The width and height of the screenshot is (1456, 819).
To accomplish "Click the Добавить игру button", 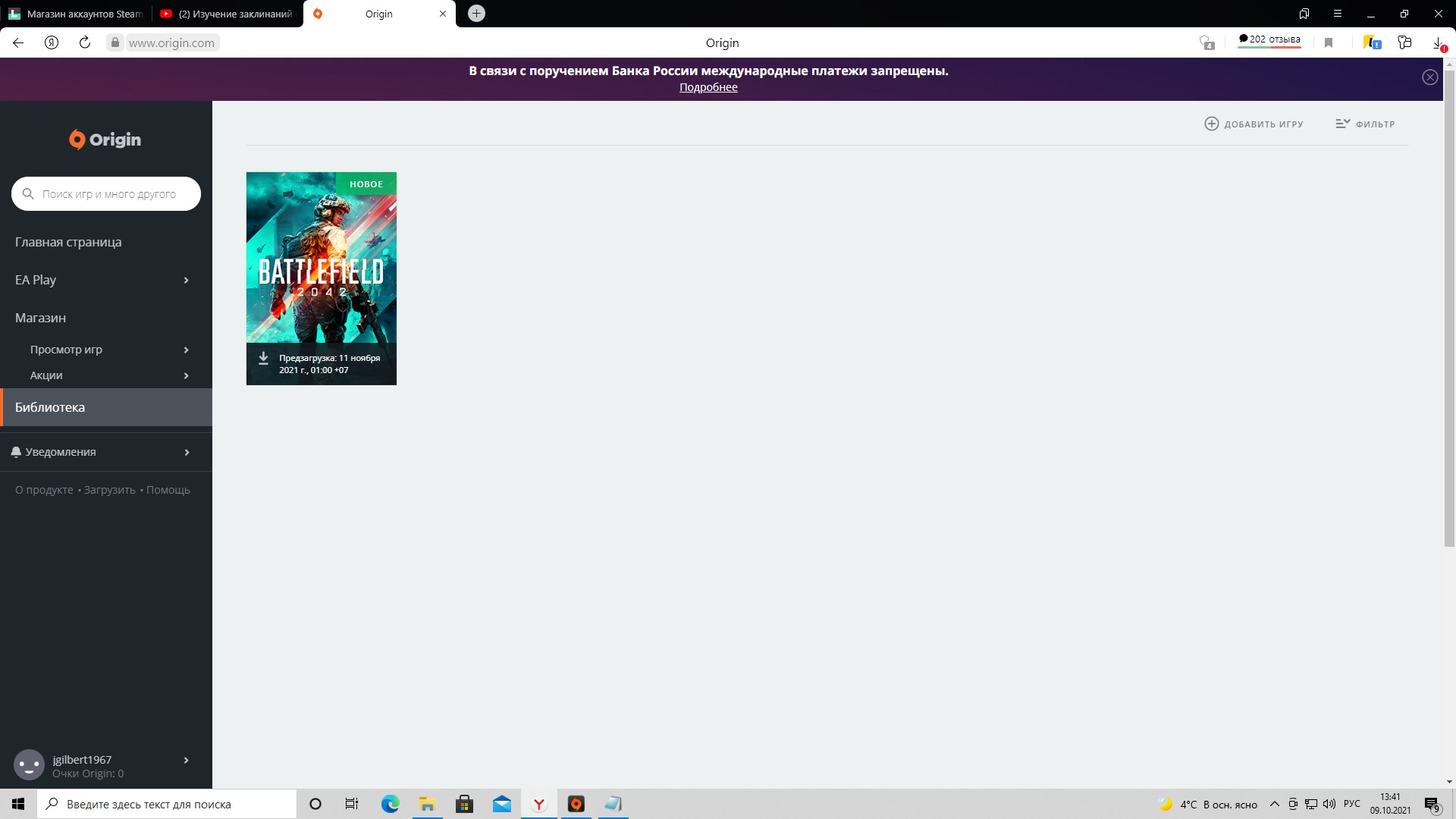I will (1254, 124).
